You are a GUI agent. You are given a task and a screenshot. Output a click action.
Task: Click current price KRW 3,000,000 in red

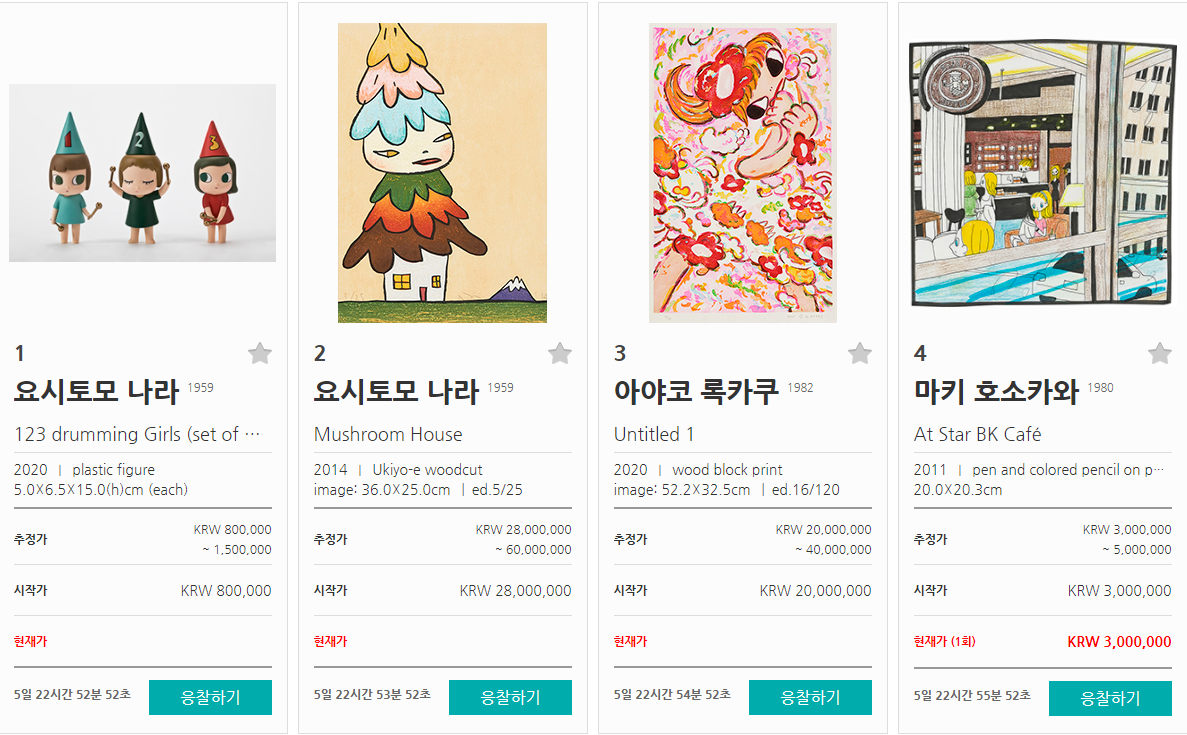point(1119,642)
